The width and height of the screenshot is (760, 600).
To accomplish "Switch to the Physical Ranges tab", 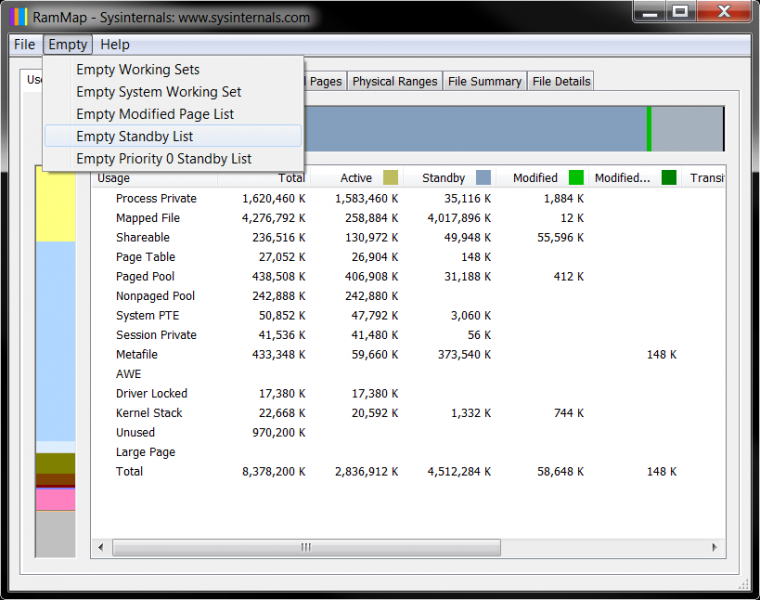I will 395,81.
